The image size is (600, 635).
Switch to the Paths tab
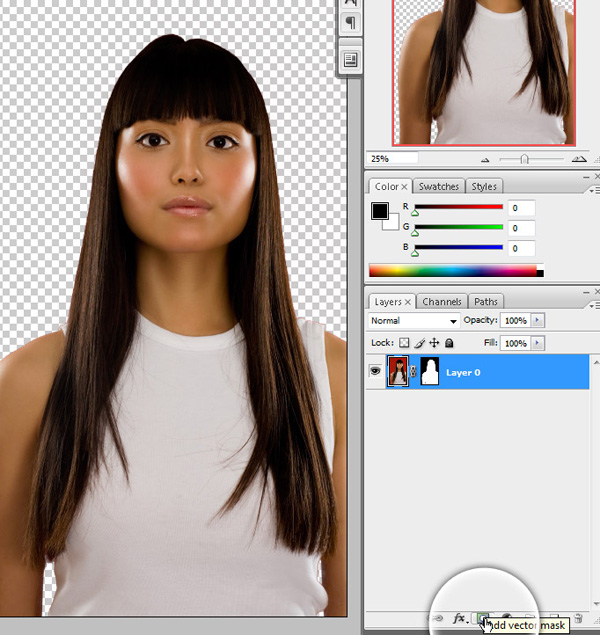(x=485, y=302)
